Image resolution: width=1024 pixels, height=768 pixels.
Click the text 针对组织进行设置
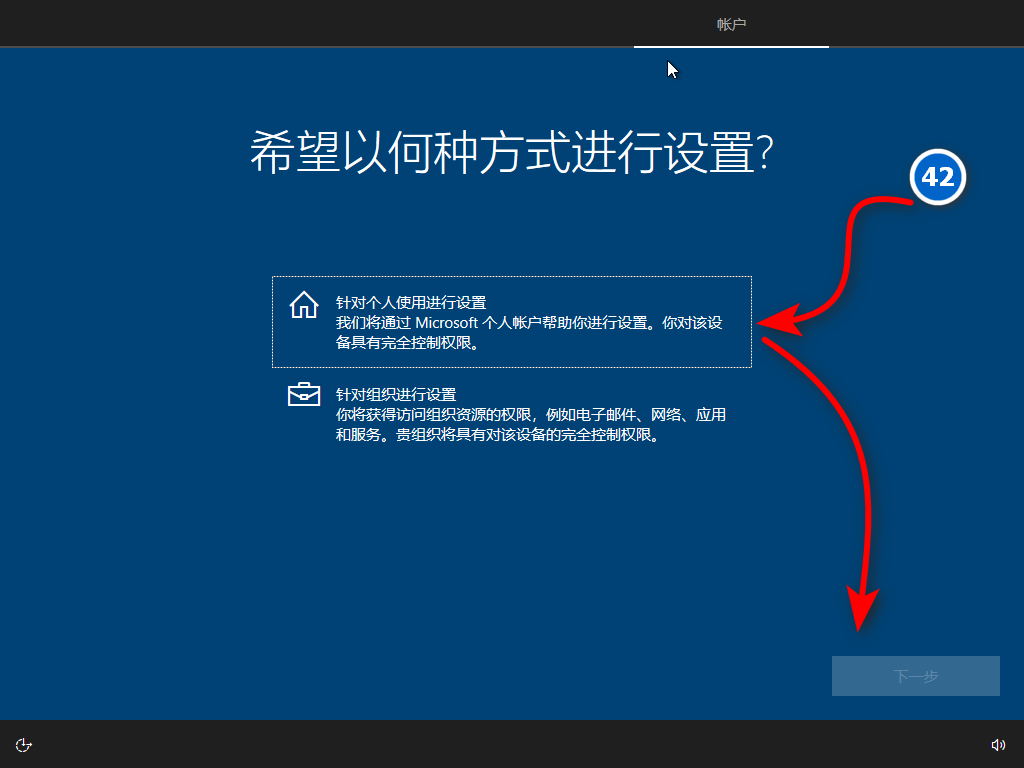point(396,394)
